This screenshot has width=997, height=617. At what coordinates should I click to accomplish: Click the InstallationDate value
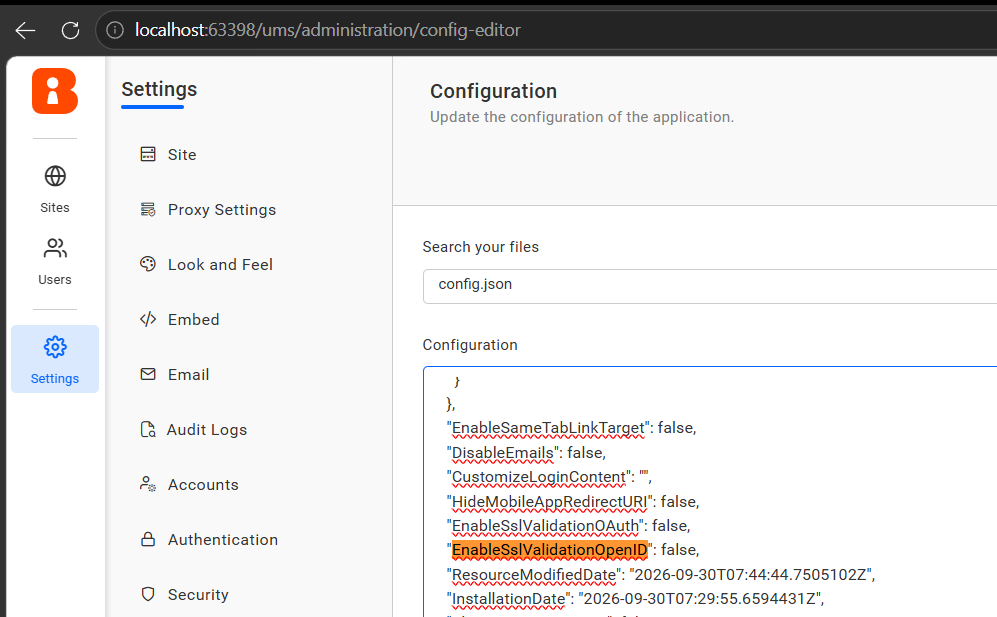pyautogui.click(x=699, y=599)
